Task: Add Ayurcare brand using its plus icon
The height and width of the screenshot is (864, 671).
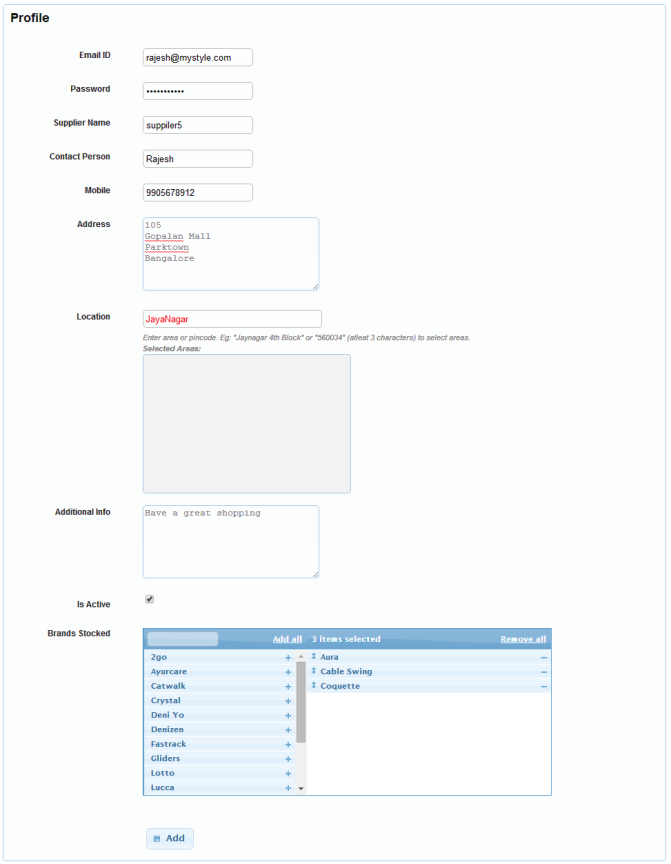Action: click(288, 672)
